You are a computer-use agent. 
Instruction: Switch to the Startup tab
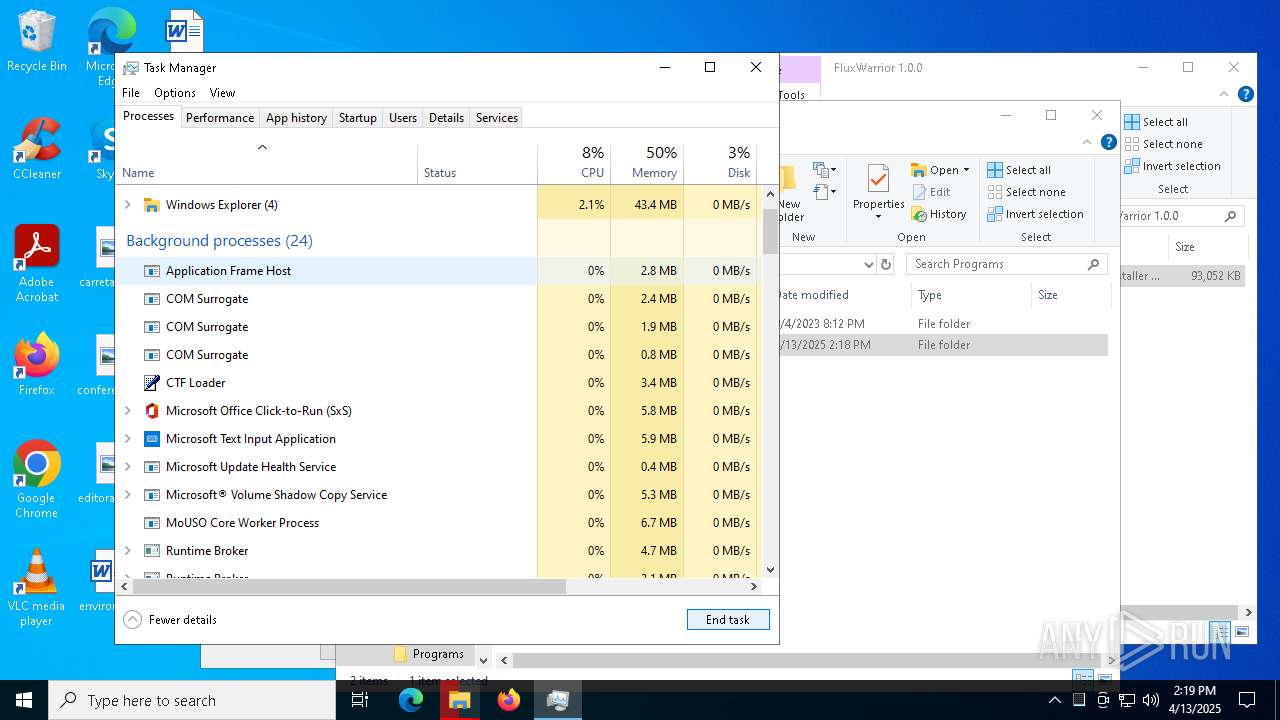(x=357, y=118)
